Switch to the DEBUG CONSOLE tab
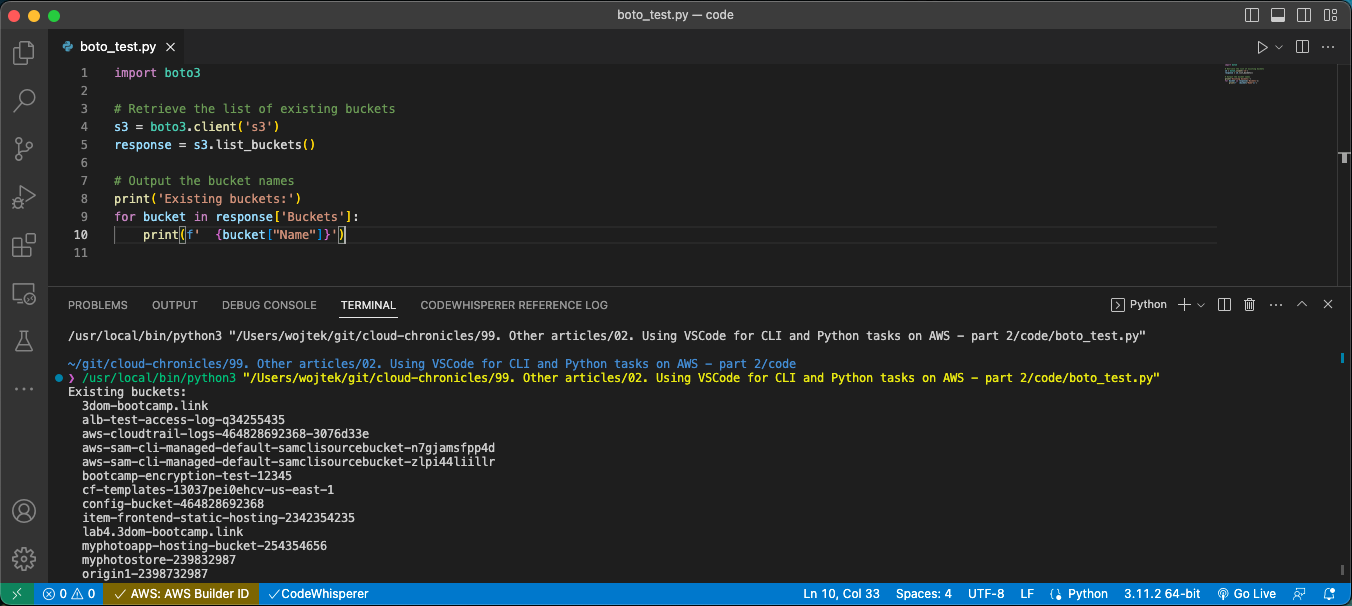1352x606 pixels. [269, 305]
